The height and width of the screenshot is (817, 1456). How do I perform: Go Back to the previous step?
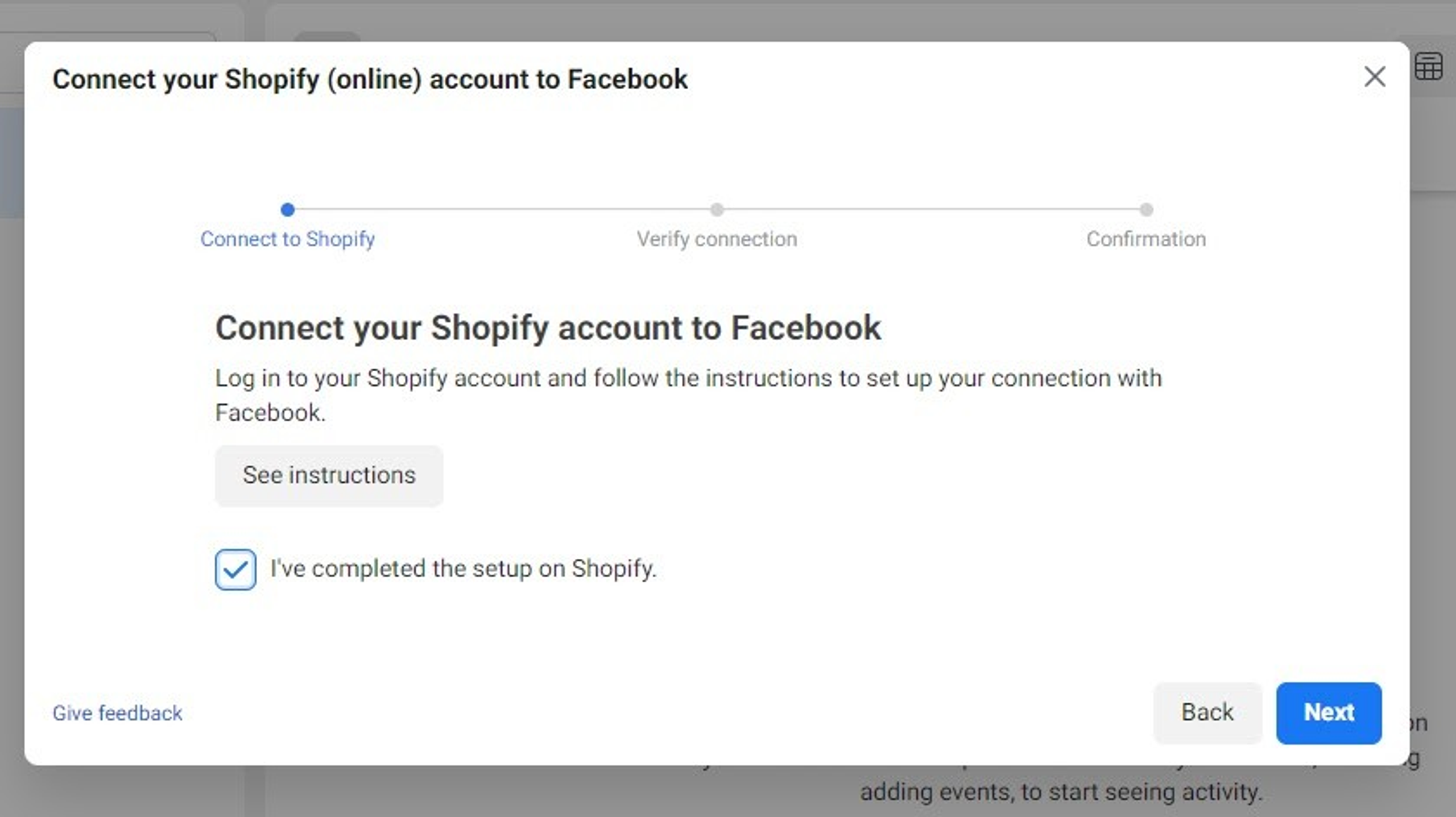point(1207,712)
